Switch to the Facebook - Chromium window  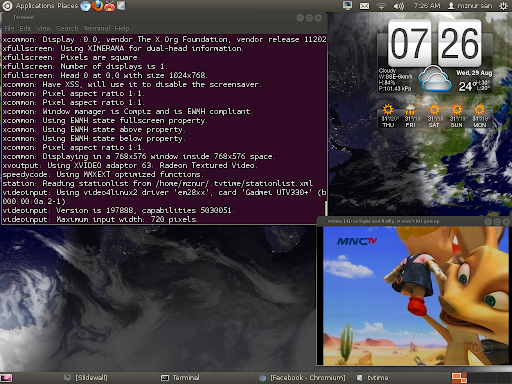pyautogui.click(x=302, y=378)
